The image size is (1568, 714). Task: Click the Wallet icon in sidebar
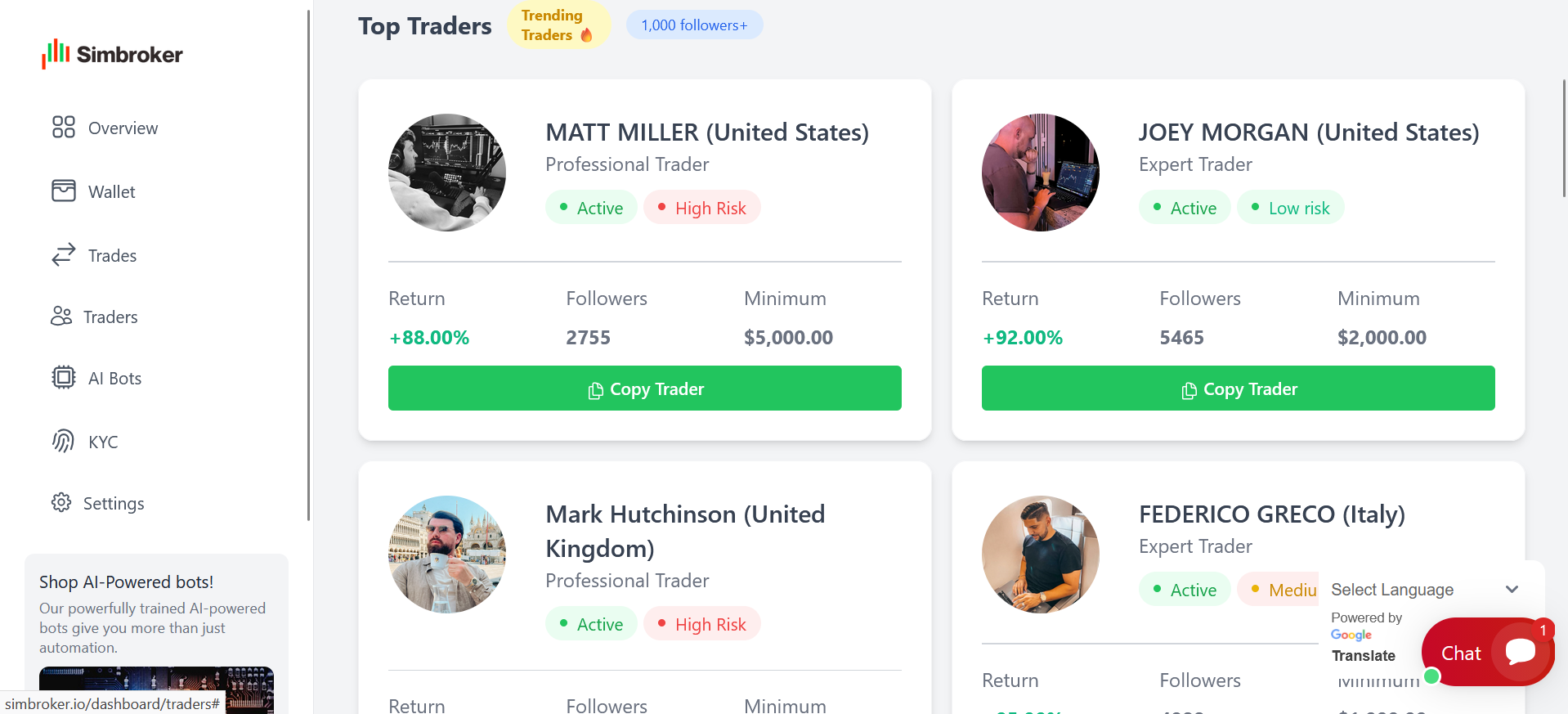[63, 191]
